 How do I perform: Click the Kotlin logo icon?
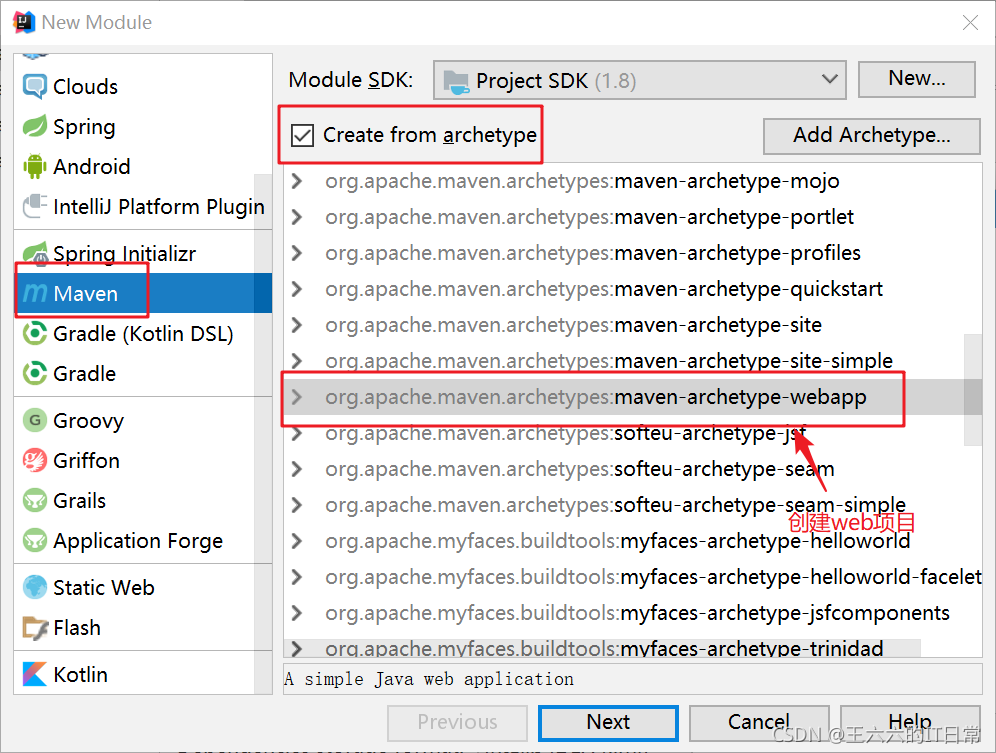coord(34,674)
